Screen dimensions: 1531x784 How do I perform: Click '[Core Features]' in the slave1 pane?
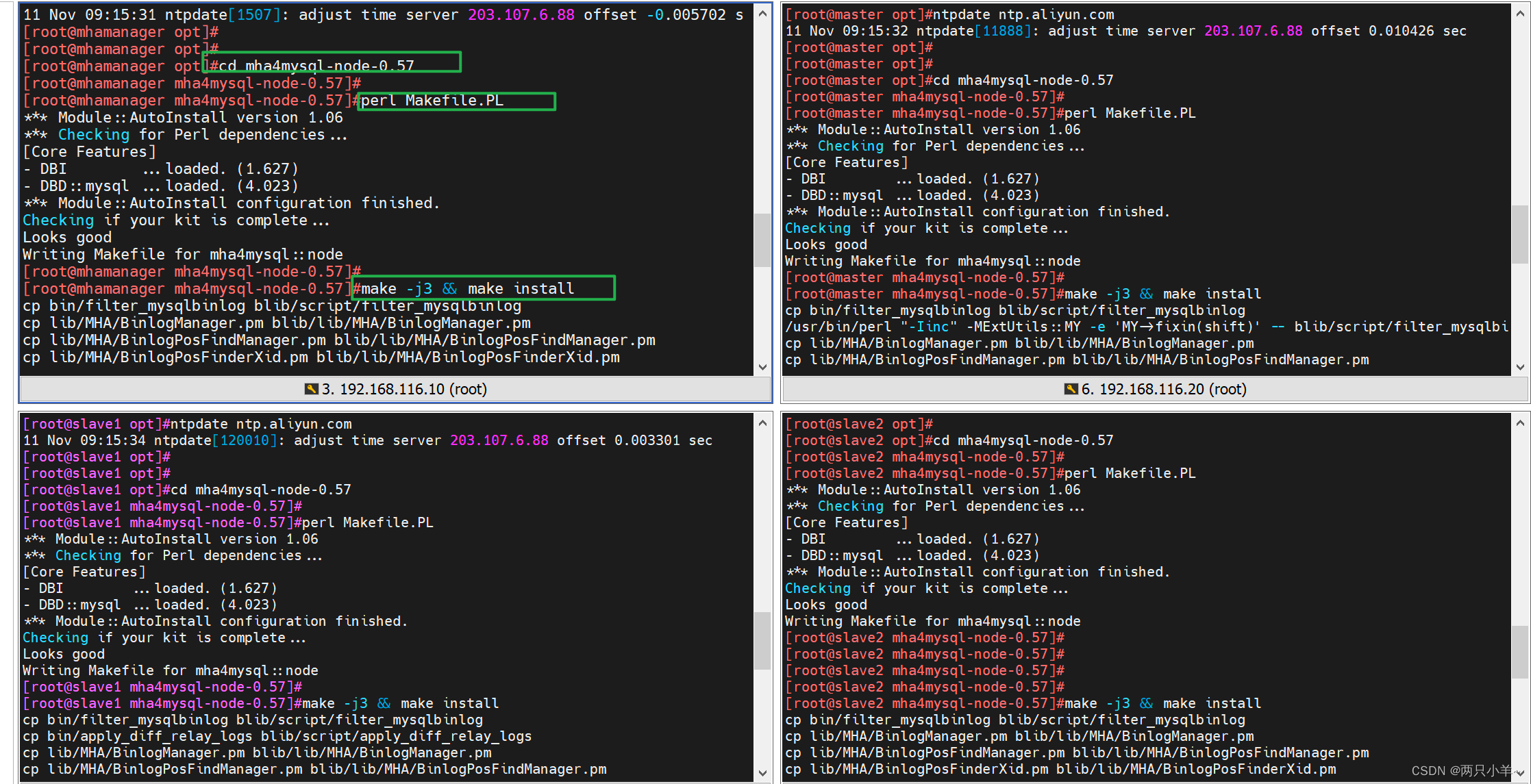click(84, 572)
